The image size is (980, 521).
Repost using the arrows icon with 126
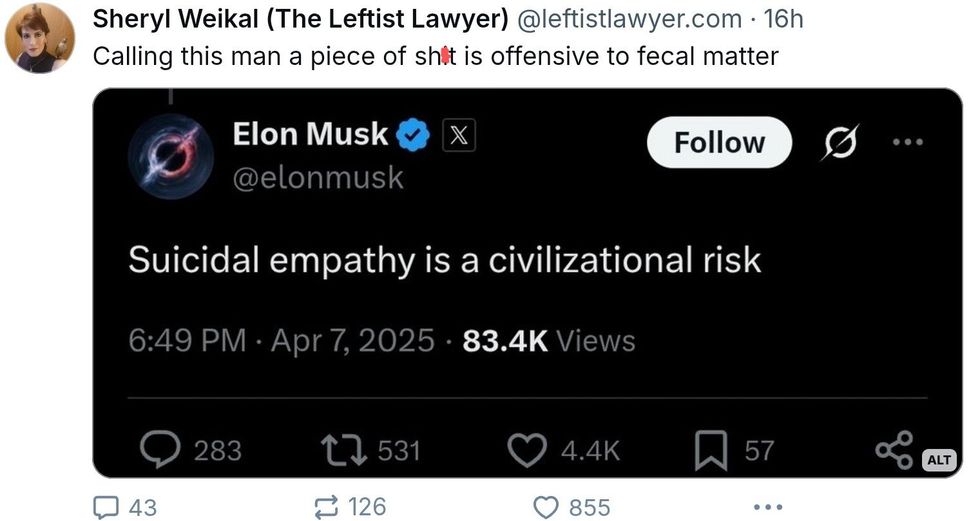326,507
